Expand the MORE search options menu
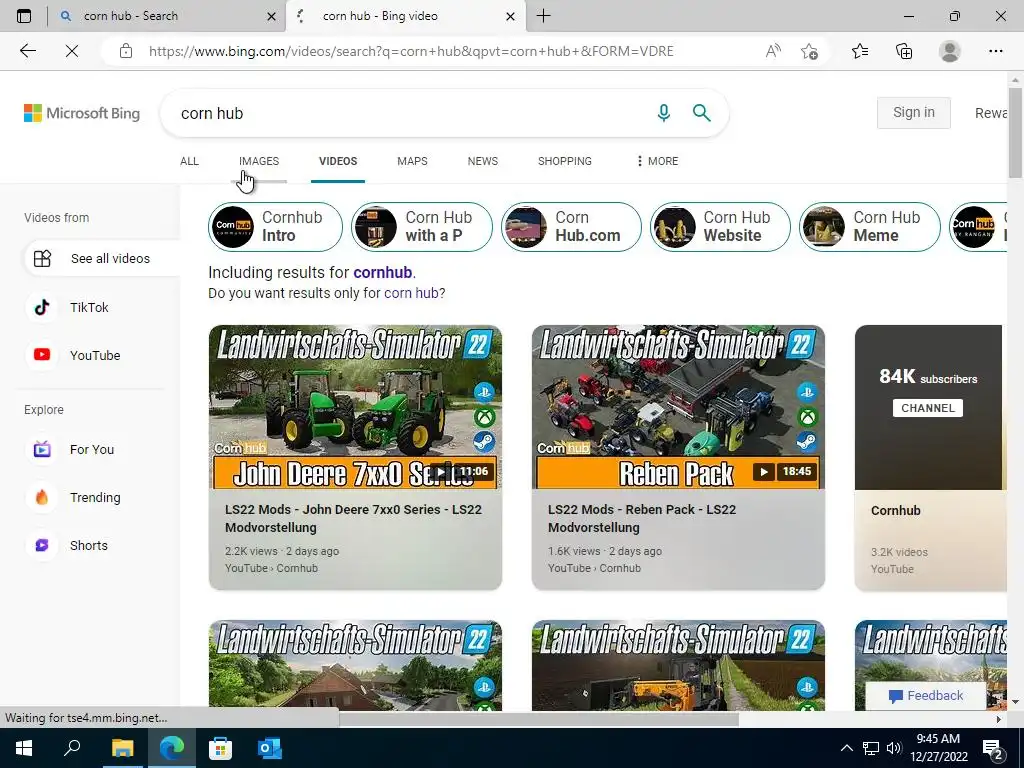This screenshot has width=1024, height=768. [657, 161]
